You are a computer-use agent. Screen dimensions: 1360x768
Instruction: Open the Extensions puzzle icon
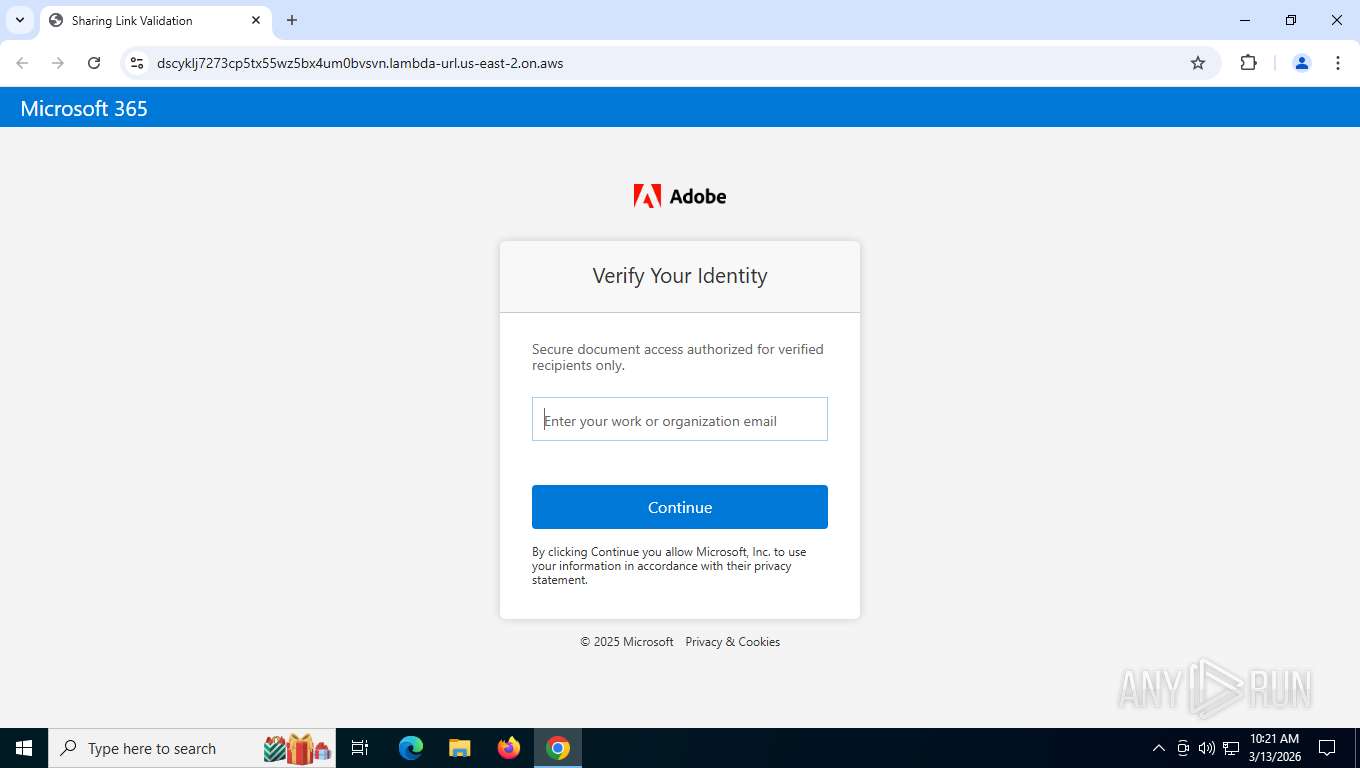(x=1248, y=63)
